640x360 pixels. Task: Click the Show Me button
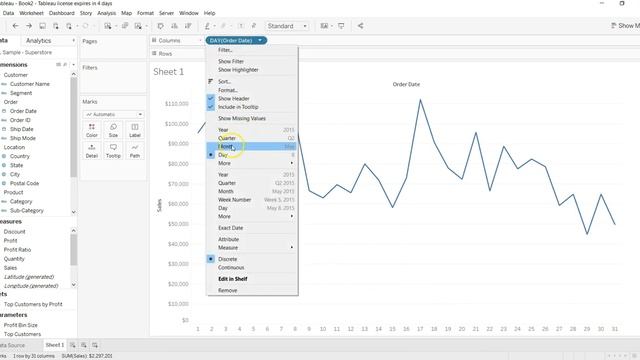[x=625, y=26]
